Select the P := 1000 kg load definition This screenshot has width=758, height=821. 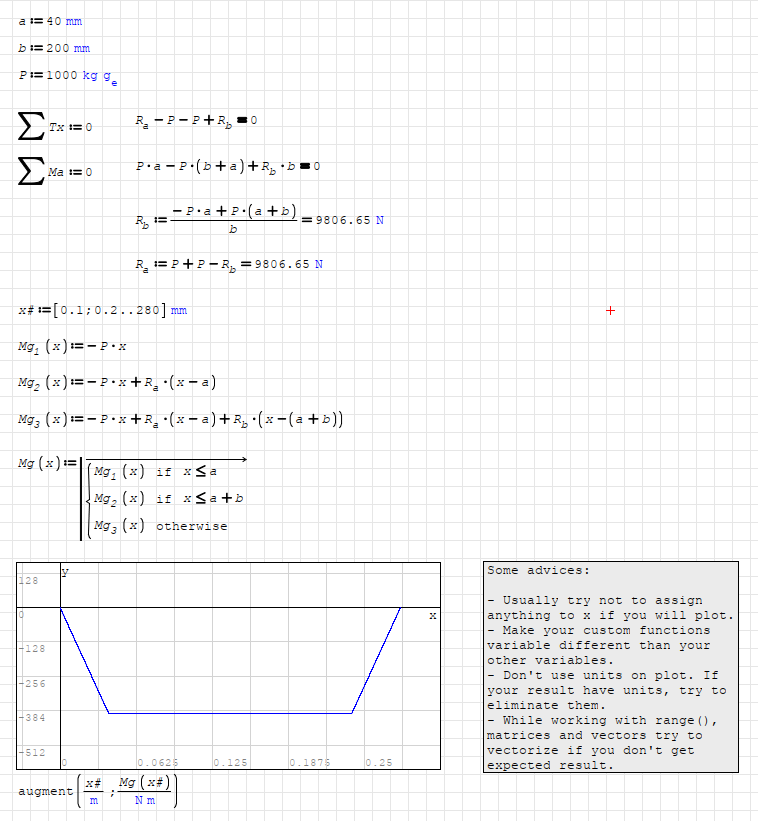click(68, 76)
